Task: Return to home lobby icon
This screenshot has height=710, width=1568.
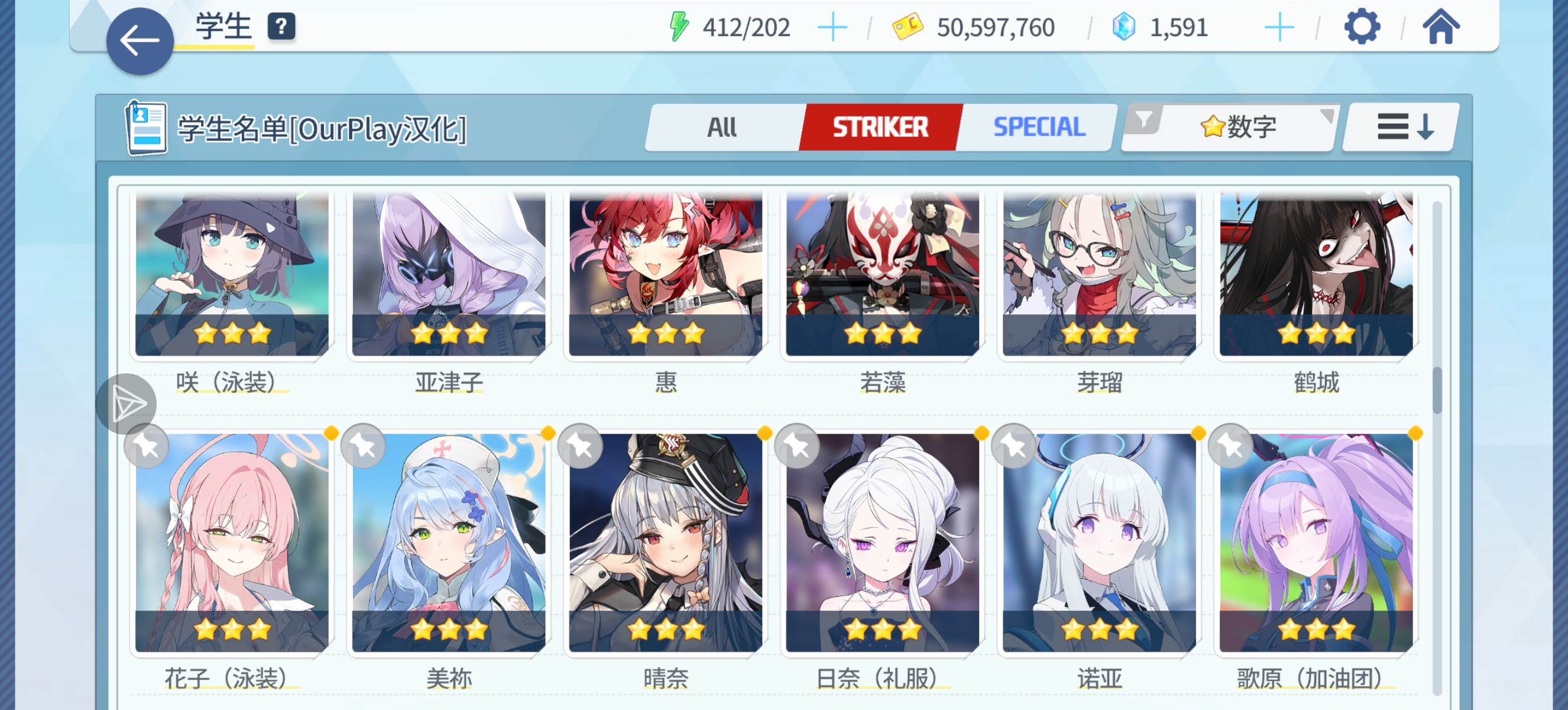Action: (x=1440, y=27)
